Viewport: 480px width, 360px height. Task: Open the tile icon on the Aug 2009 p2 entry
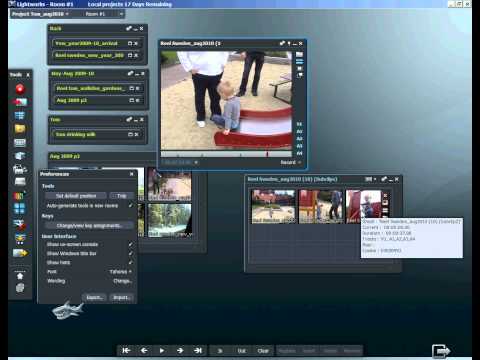tap(131, 100)
